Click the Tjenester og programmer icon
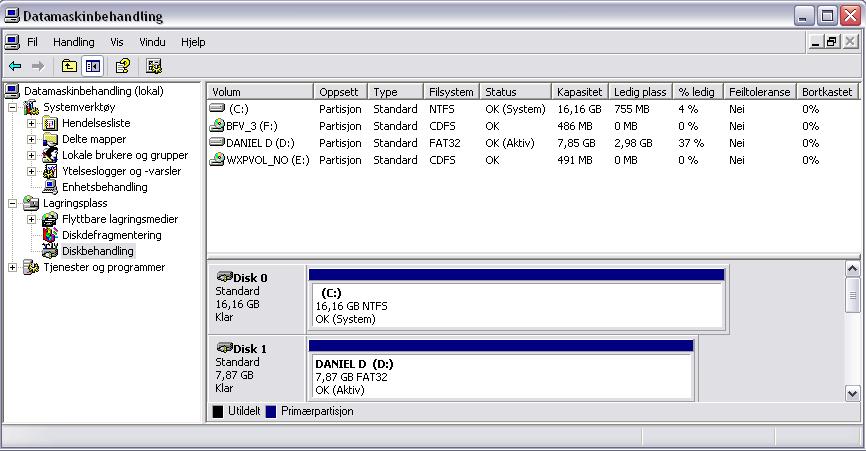866x451 pixels. pyautogui.click(x=31, y=267)
